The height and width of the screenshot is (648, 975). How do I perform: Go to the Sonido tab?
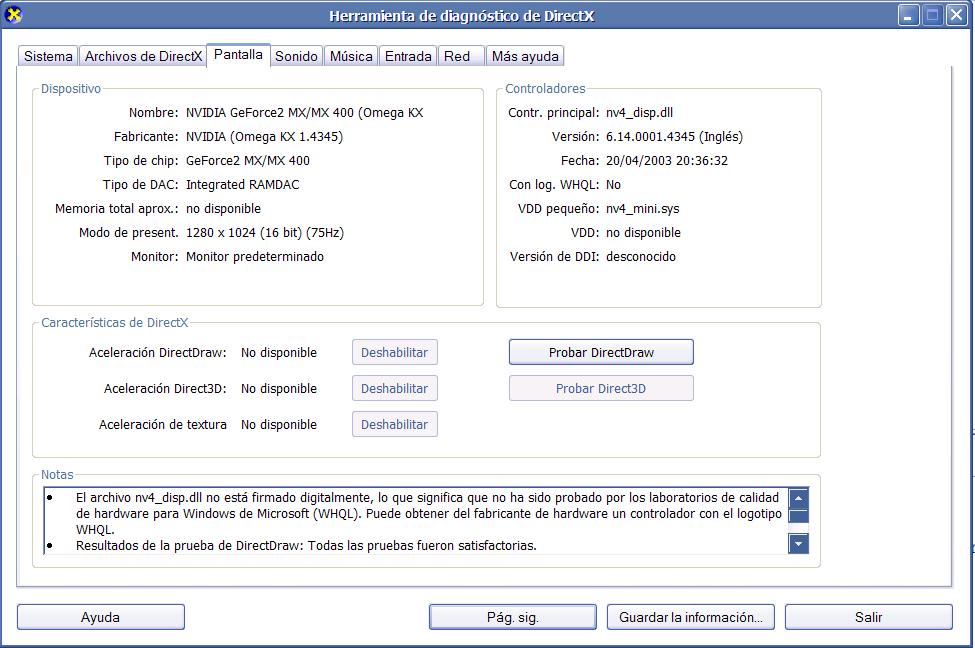click(x=296, y=56)
